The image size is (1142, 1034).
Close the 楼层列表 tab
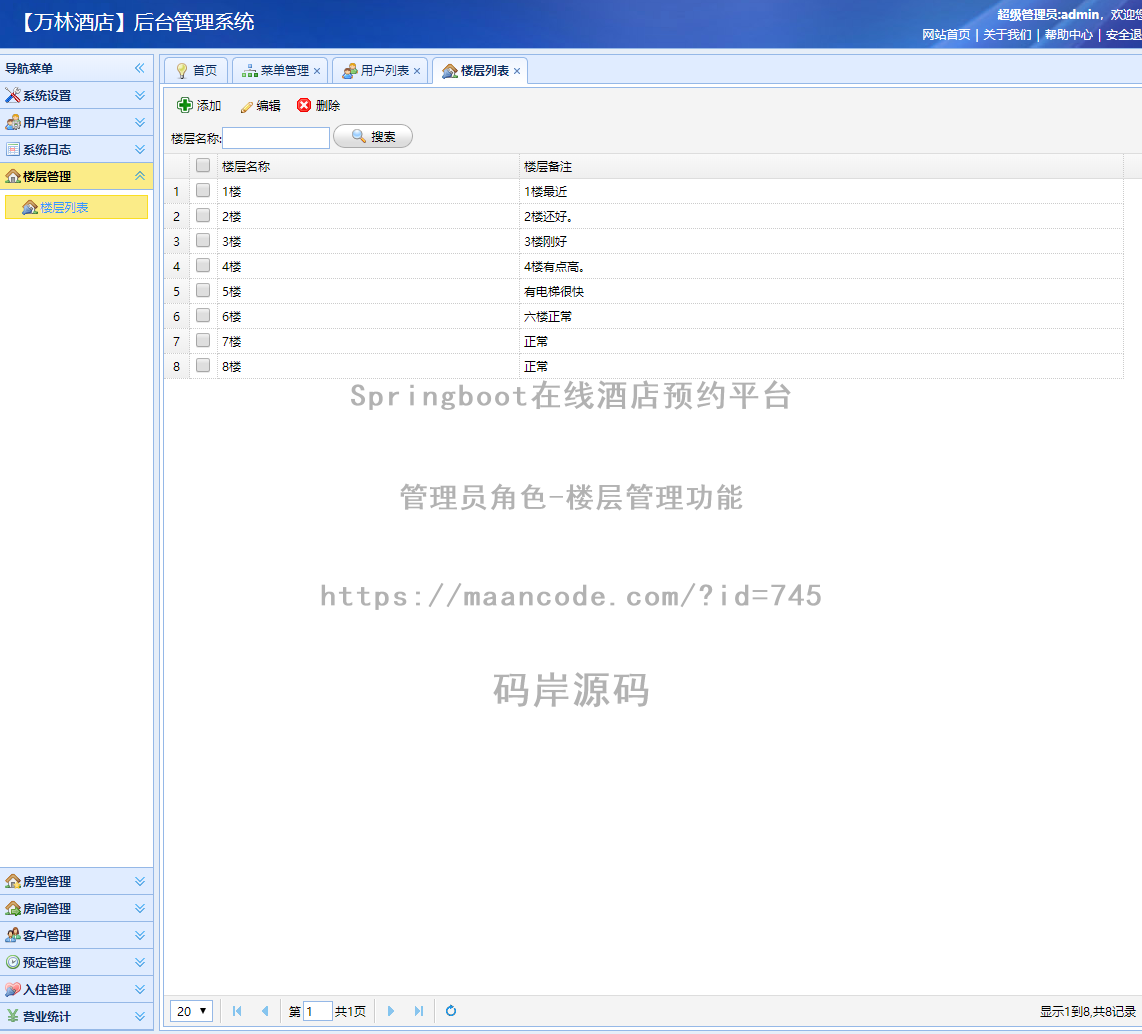[516, 71]
